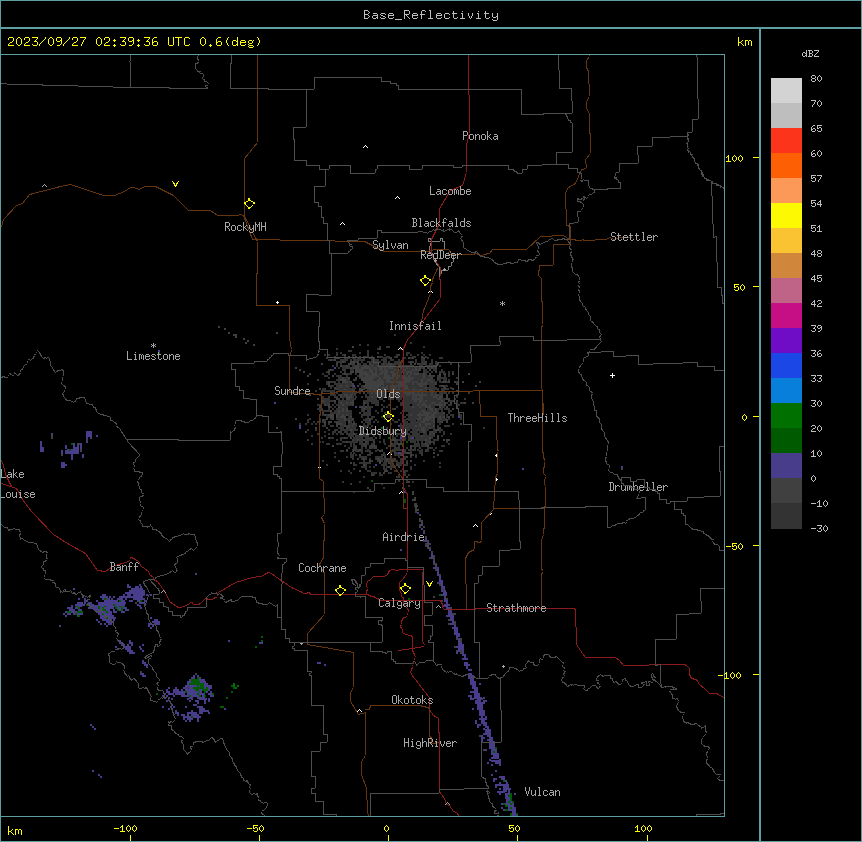Click the RedDeer city label
Viewport: 862px width, 842px height.
click(440, 255)
